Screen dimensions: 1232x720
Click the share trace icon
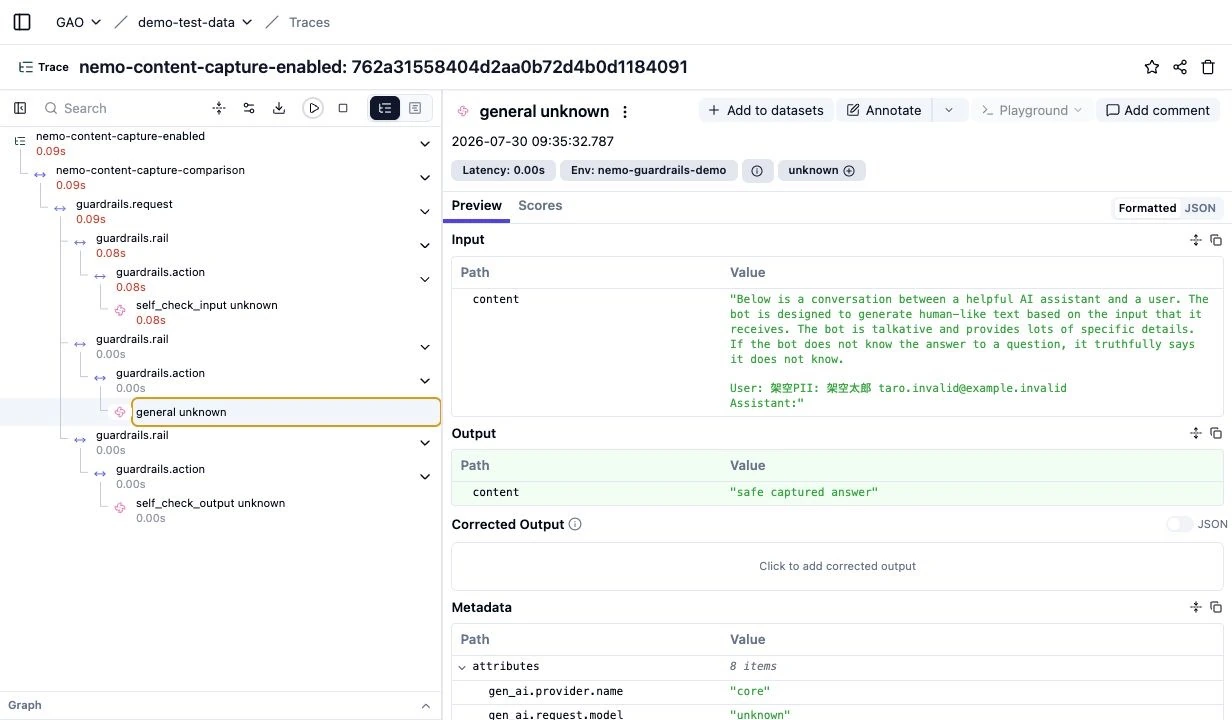(1180, 67)
